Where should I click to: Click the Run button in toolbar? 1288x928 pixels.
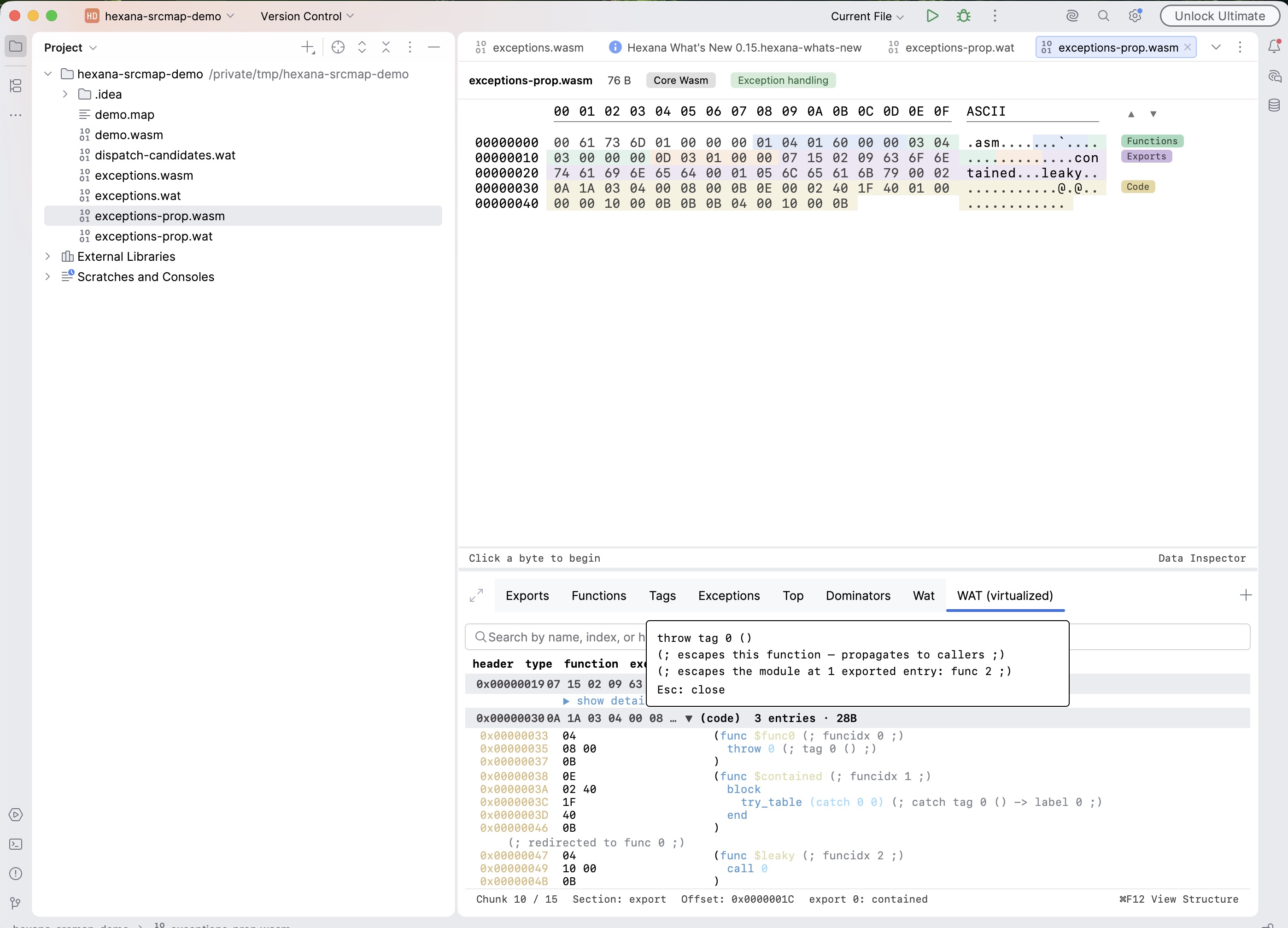[932, 16]
